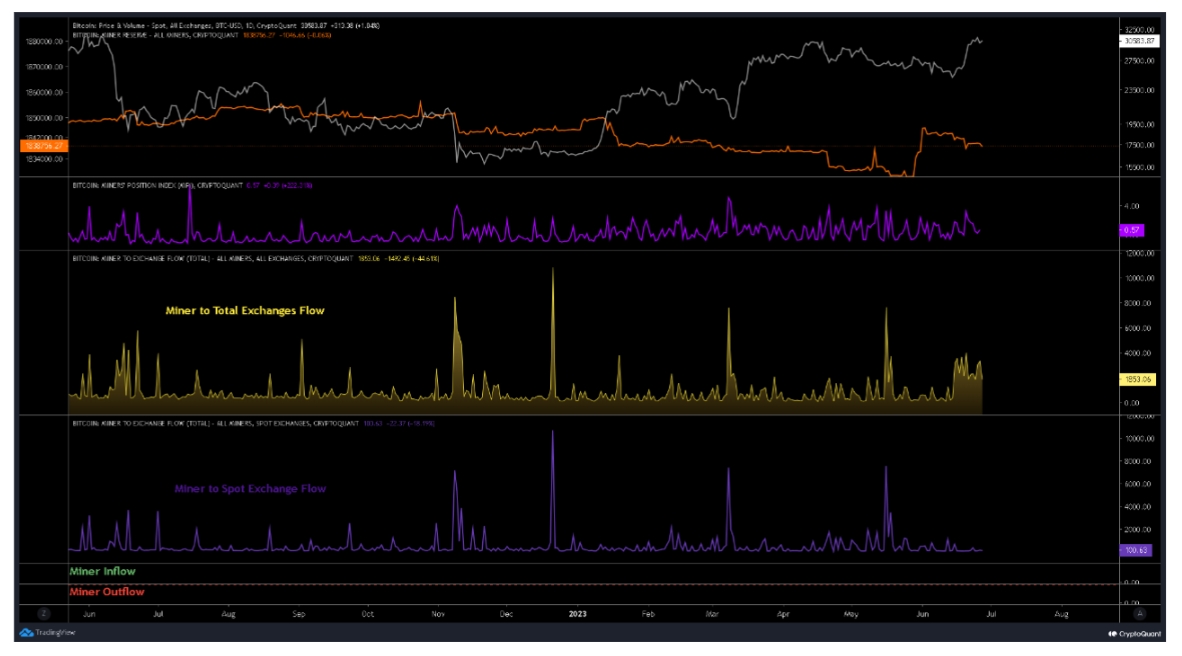This screenshot has height=656, width=1182.
Task: Open the Bitcoin Price & Volume legend entry
Action: coord(150,20)
